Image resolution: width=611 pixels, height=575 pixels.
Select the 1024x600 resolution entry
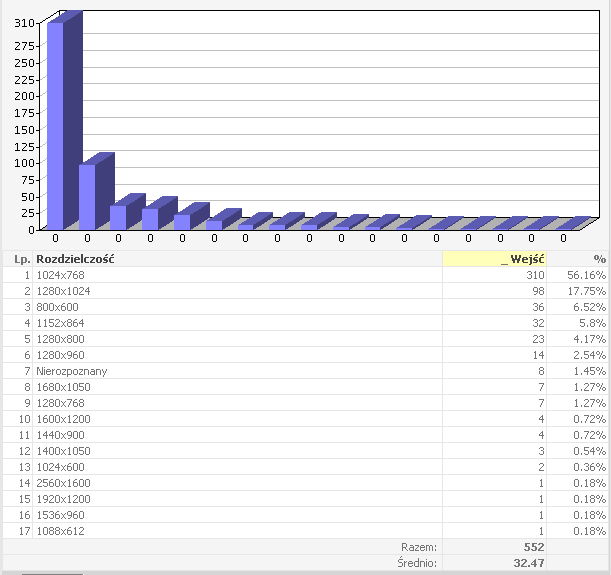(x=60, y=467)
